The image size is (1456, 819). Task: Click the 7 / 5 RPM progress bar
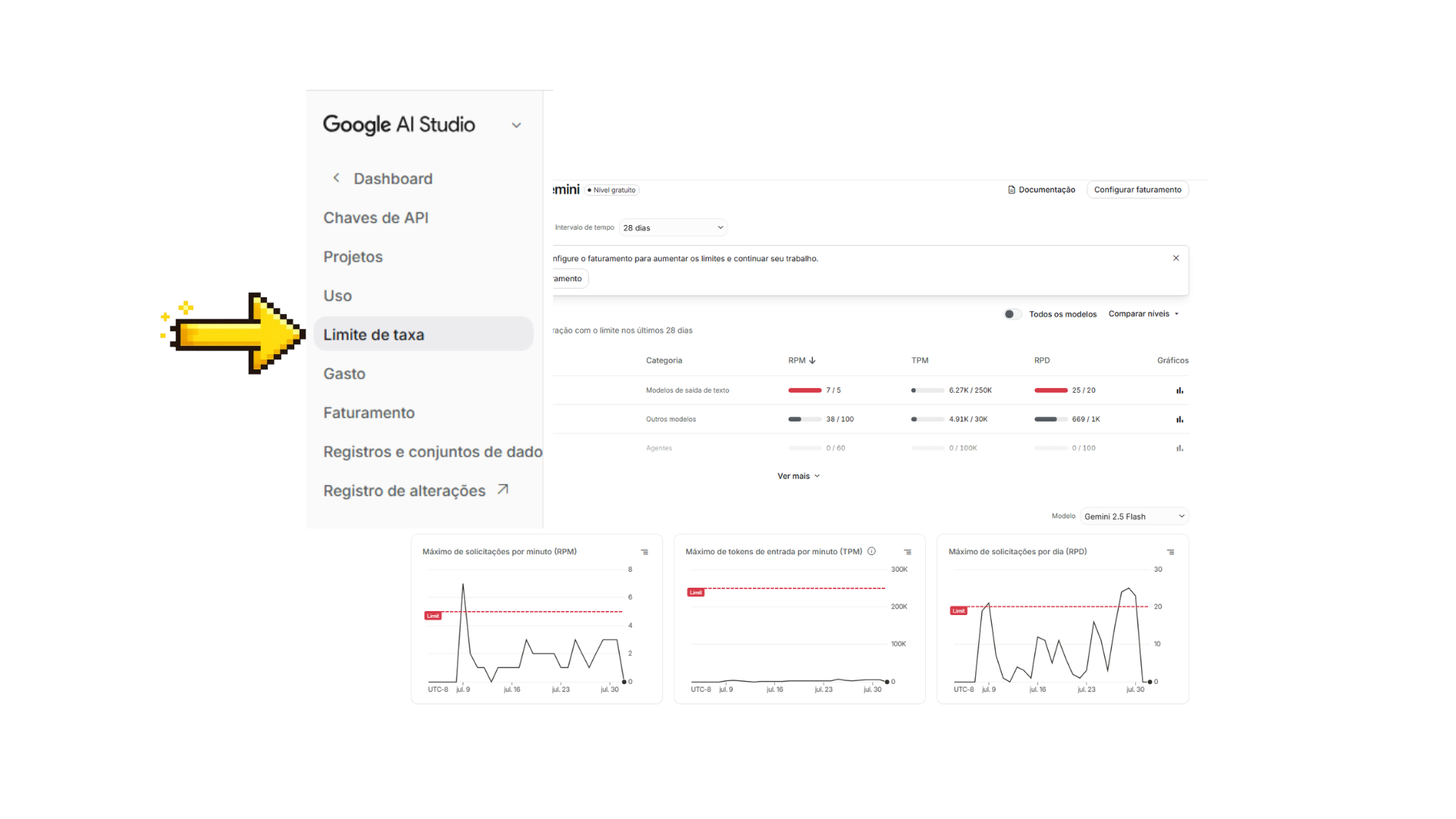805,391
